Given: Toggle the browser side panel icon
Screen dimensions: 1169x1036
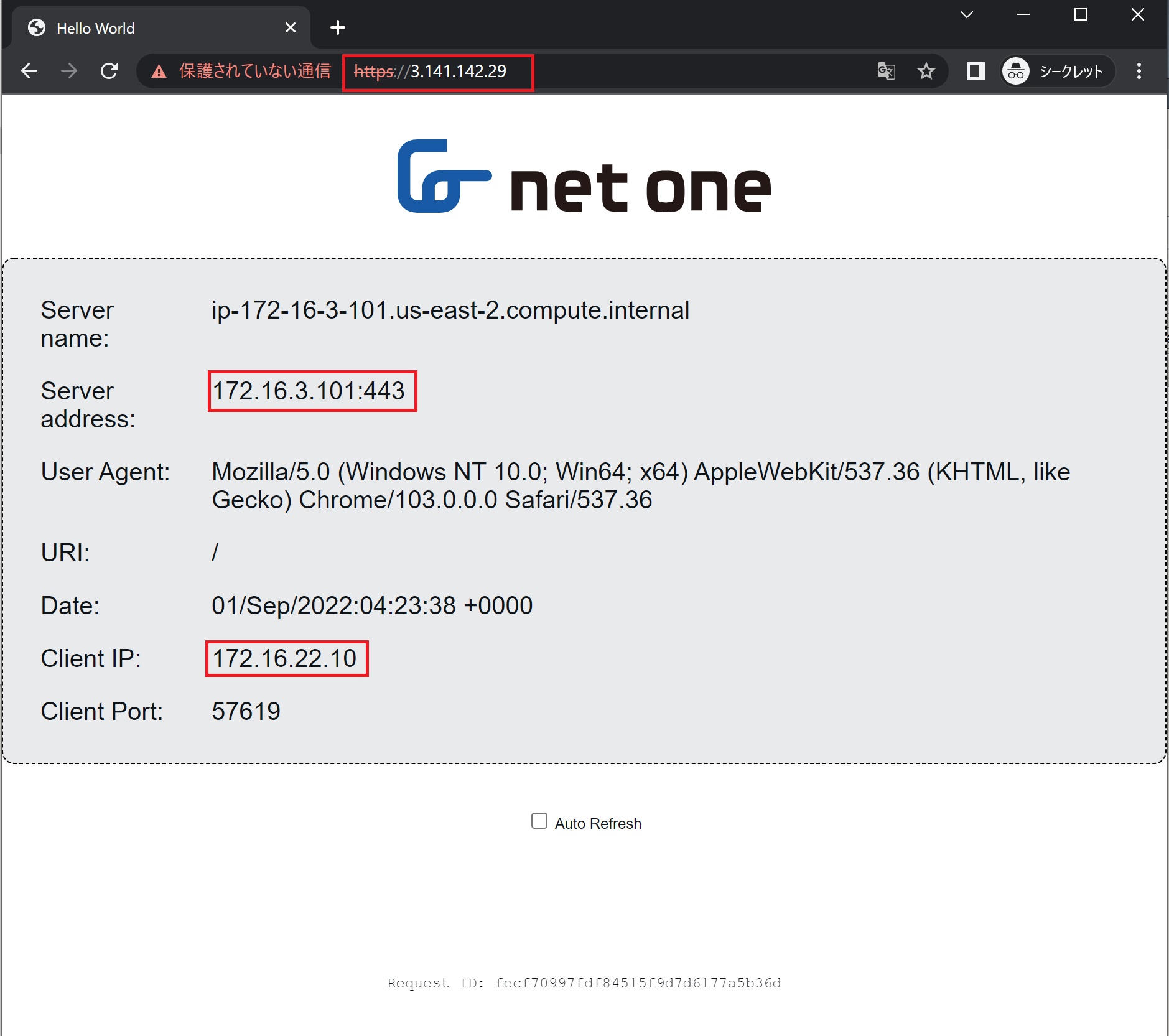Looking at the screenshot, I should (976, 71).
